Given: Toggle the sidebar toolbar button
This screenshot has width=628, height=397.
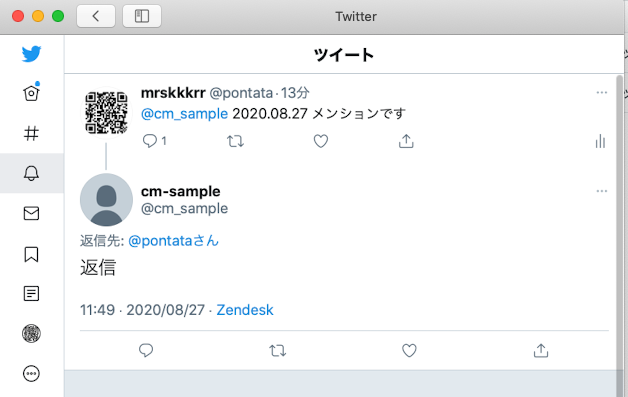Looking at the screenshot, I should [x=142, y=16].
